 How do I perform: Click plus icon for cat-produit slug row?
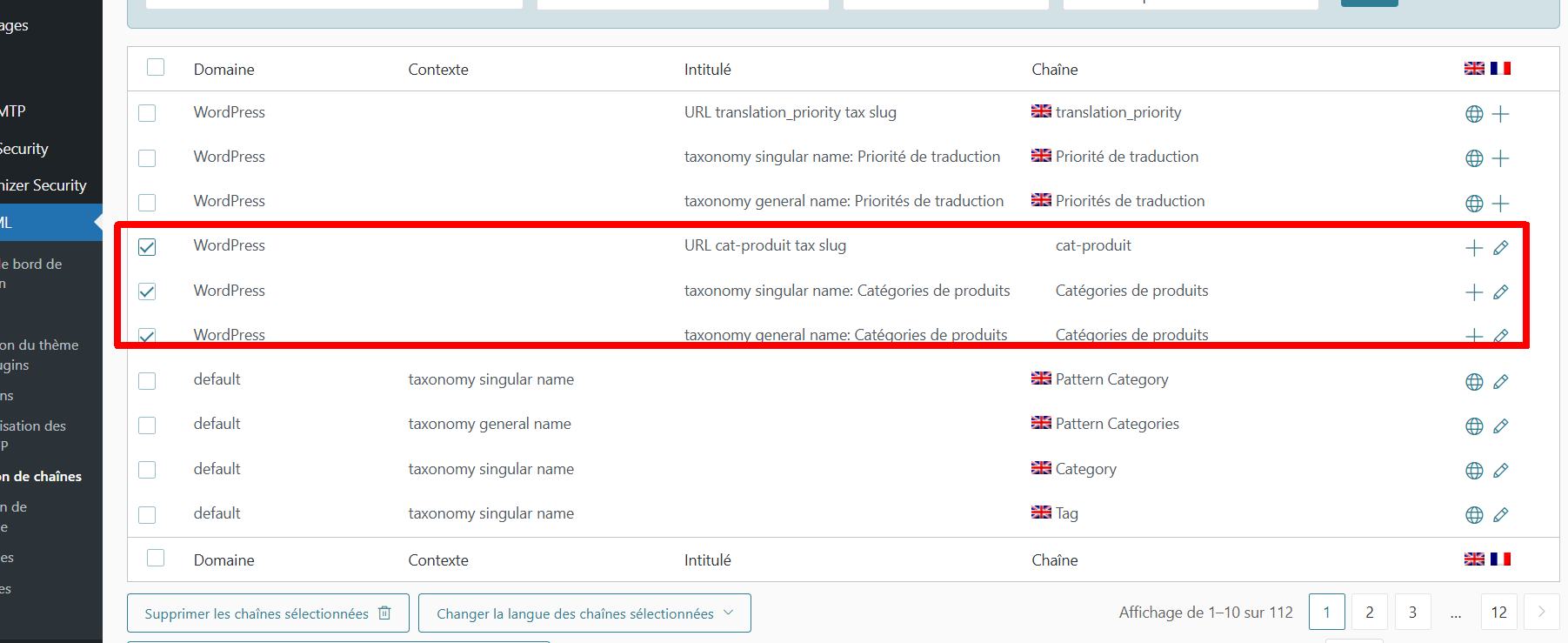(x=1474, y=248)
